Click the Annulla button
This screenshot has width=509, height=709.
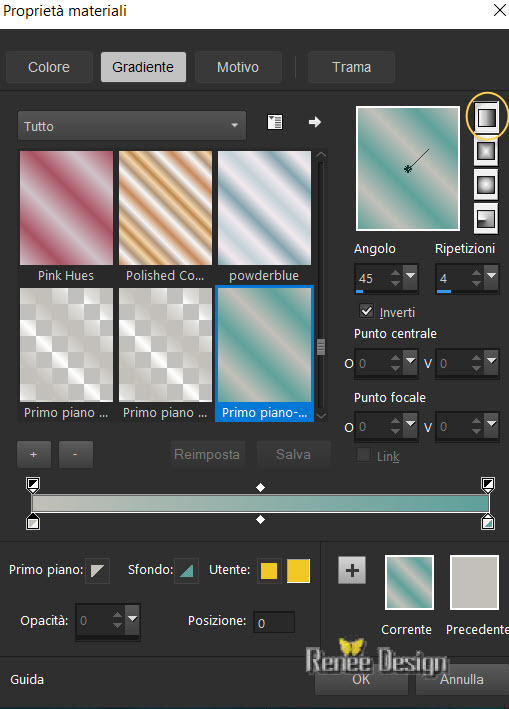click(x=462, y=679)
